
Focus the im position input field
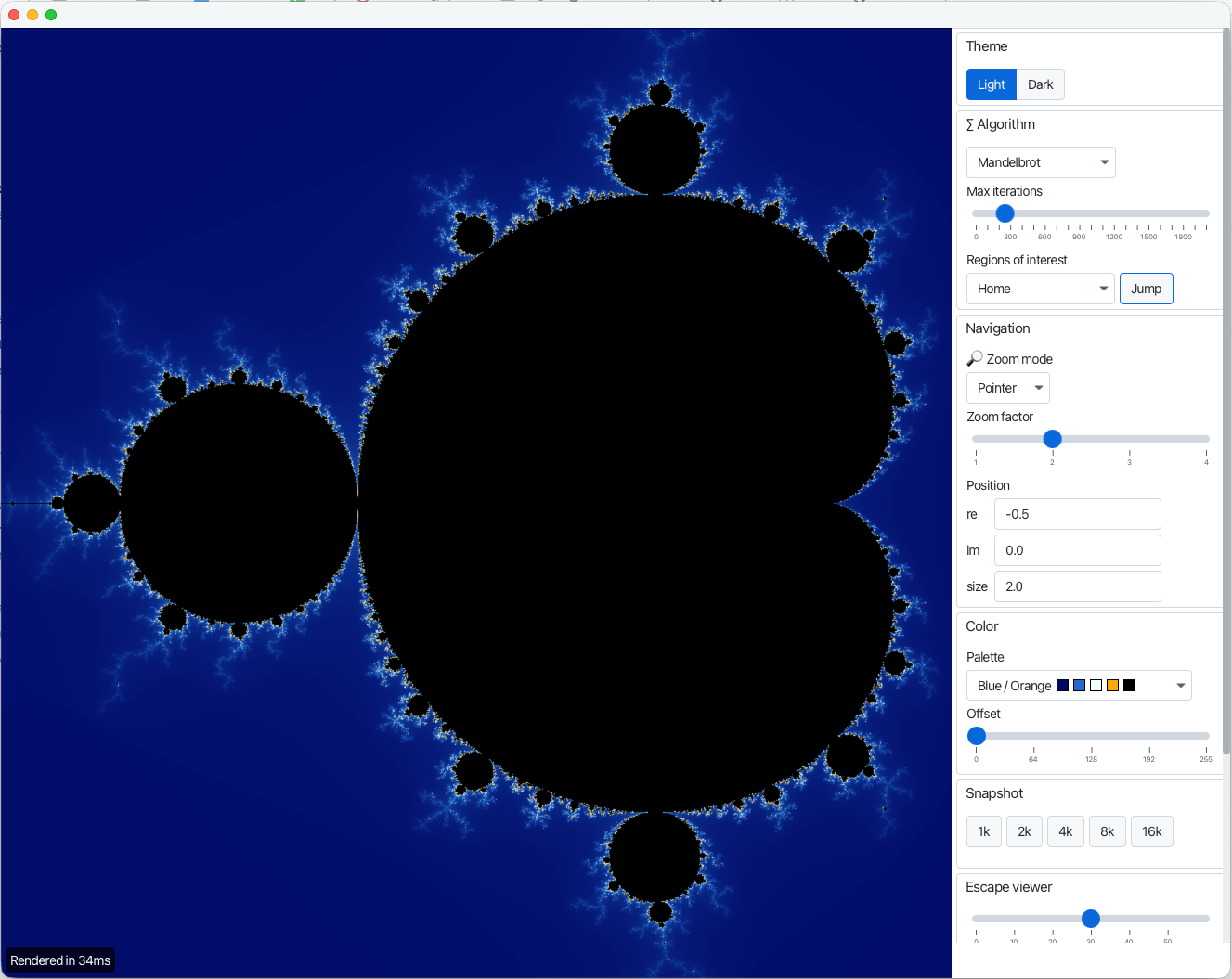pyautogui.click(x=1077, y=550)
